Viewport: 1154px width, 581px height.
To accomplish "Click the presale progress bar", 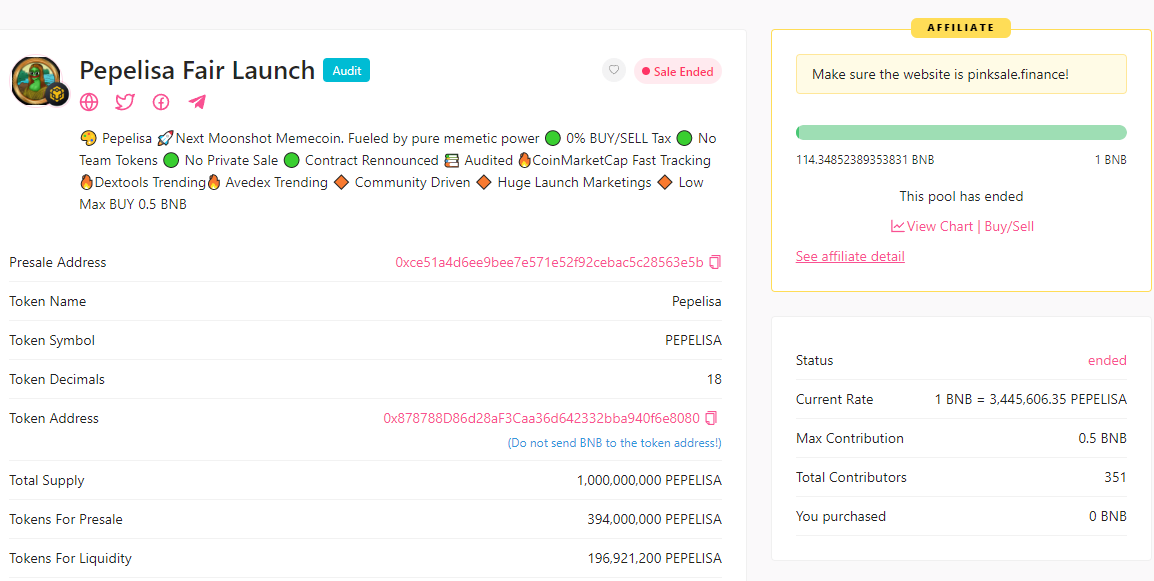I will coord(961,133).
